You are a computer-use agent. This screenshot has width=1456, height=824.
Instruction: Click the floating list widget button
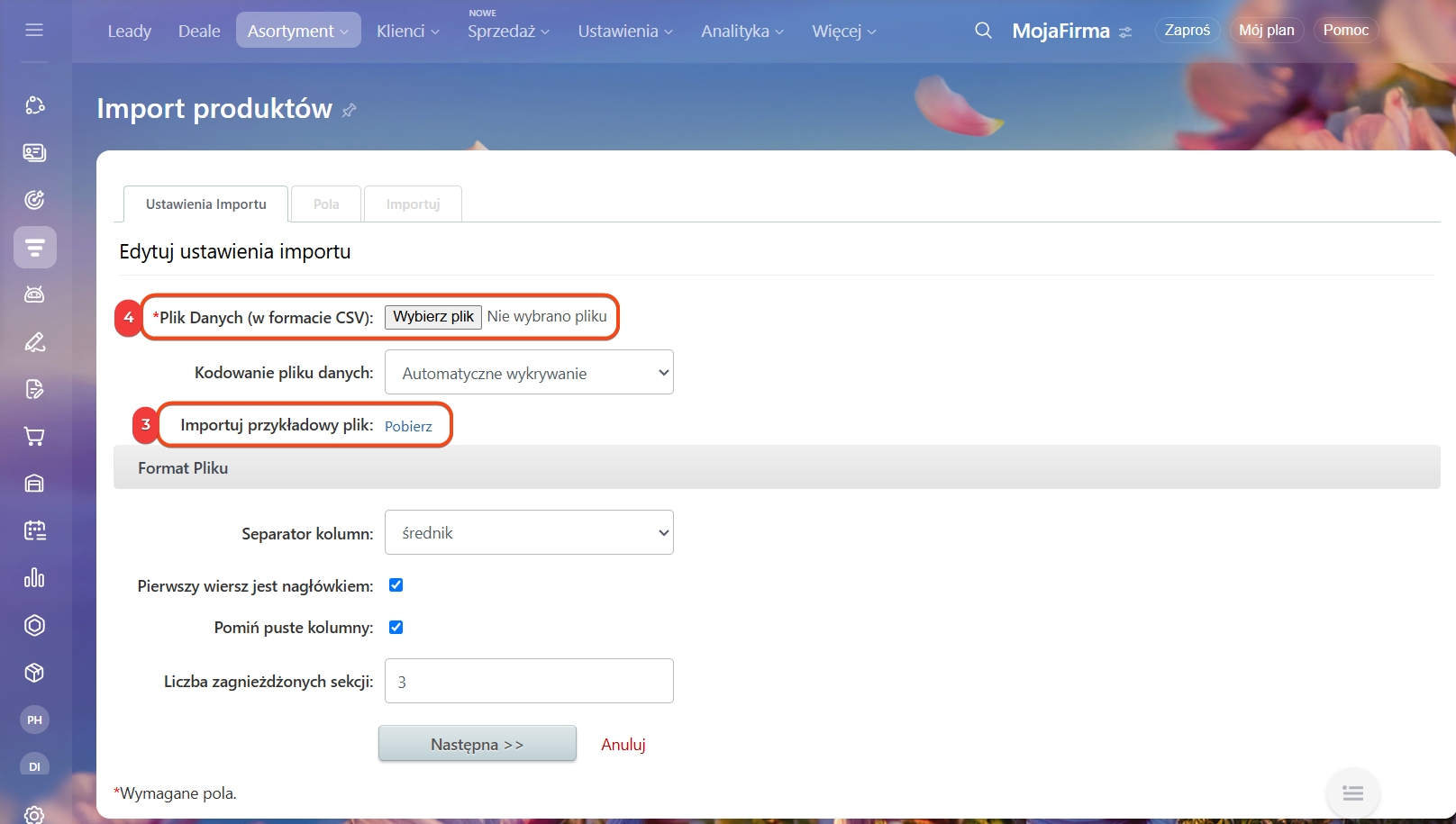coord(1352,793)
